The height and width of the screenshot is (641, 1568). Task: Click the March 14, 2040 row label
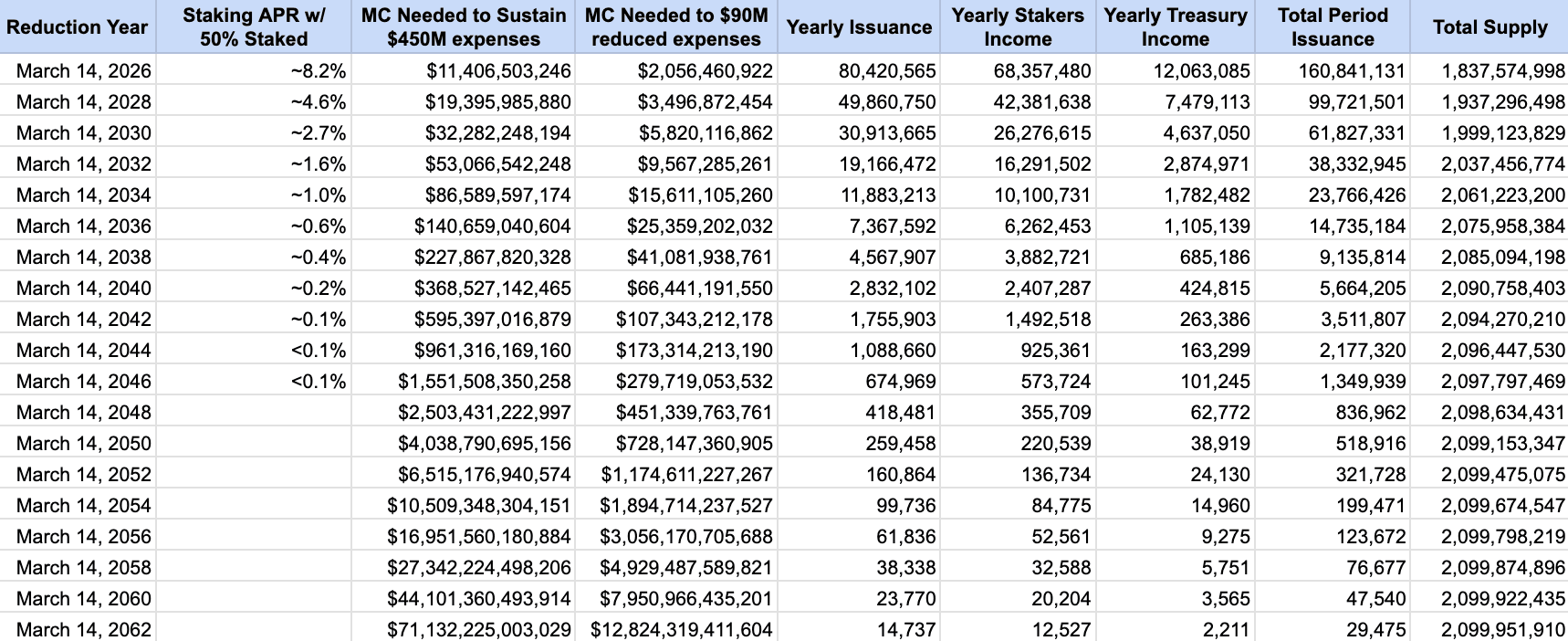[84, 289]
